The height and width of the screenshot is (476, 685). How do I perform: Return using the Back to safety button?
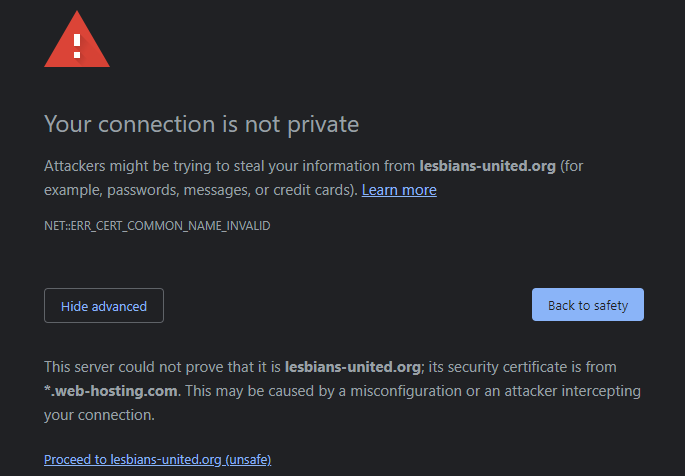tap(588, 305)
